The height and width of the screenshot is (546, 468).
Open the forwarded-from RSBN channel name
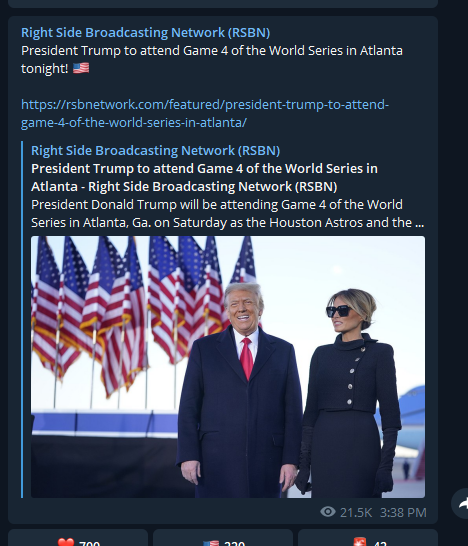click(x=146, y=32)
